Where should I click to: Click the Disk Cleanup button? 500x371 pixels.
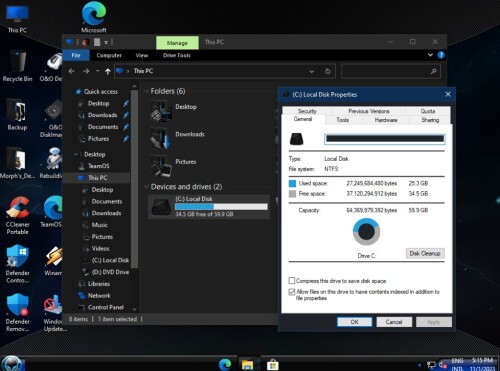[x=425, y=253]
